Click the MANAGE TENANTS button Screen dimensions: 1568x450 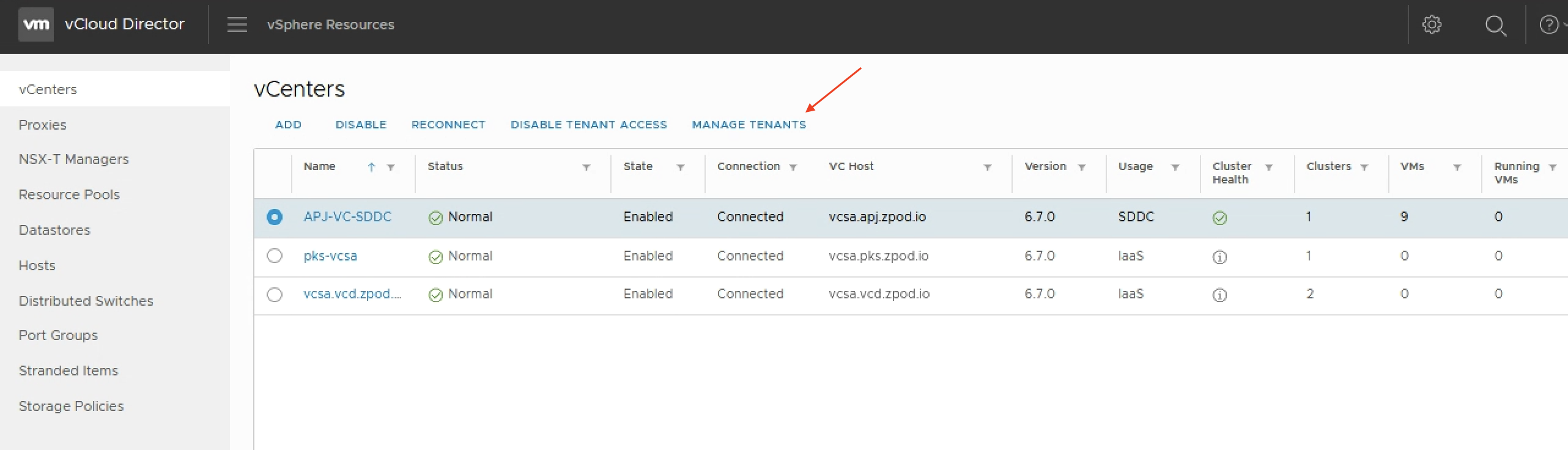pos(749,125)
